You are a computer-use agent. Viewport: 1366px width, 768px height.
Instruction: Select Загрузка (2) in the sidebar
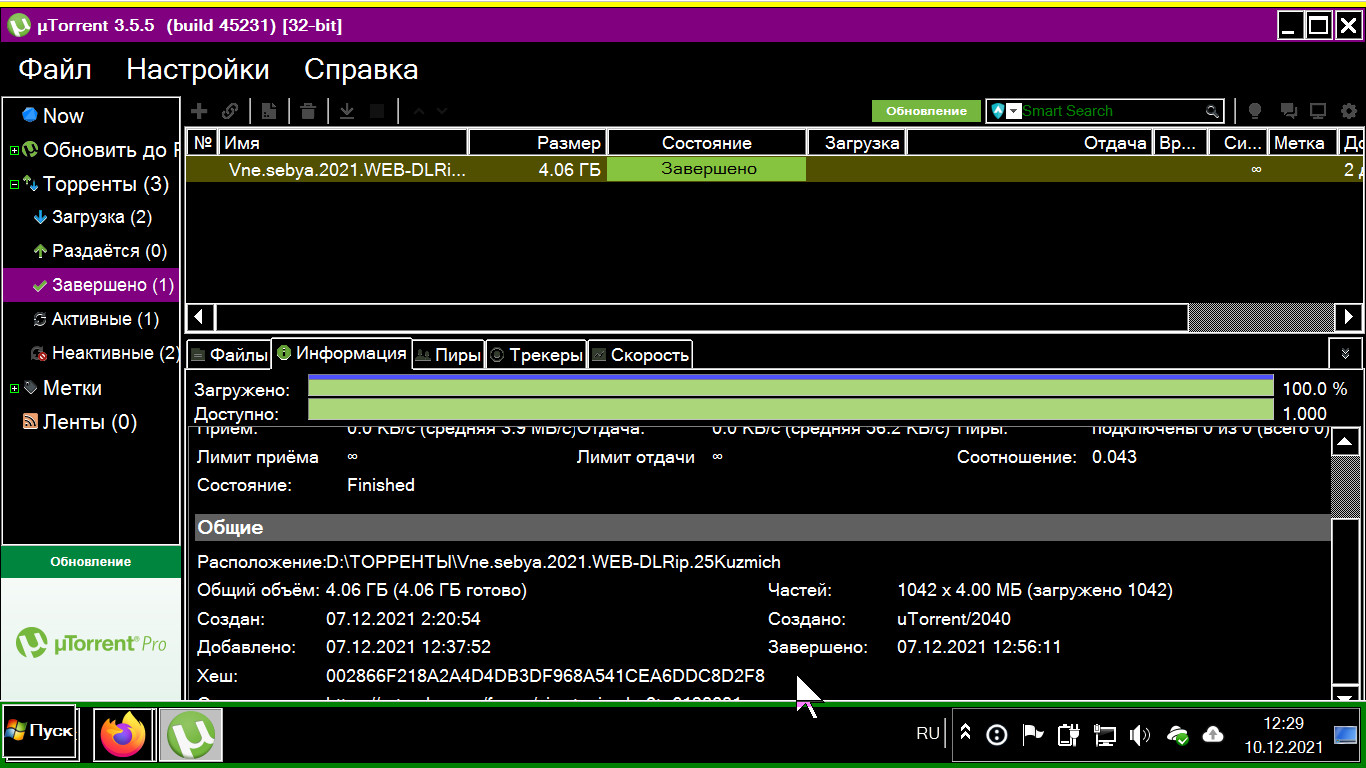pyautogui.click(x=101, y=217)
